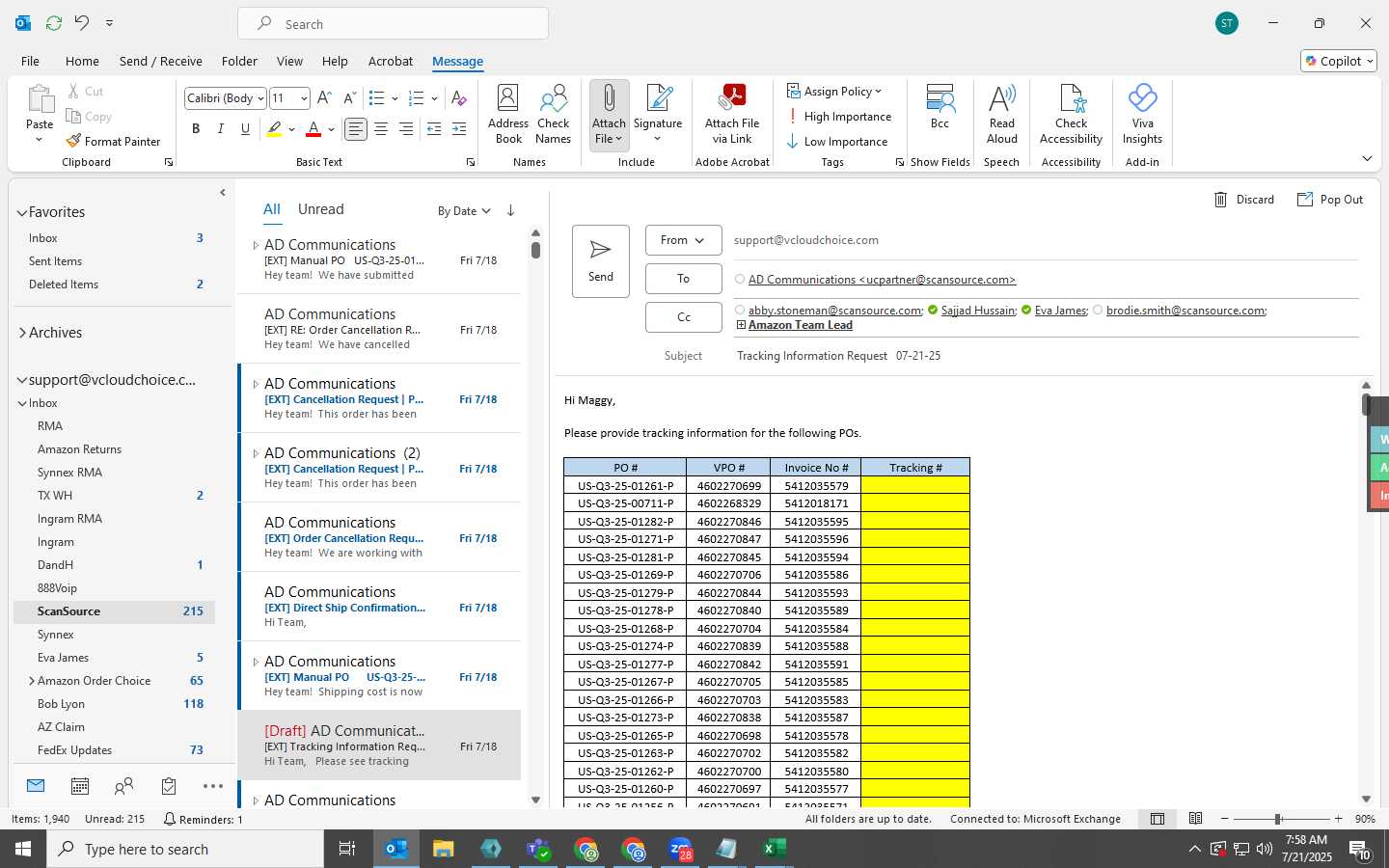Open the Folder tab

tap(239, 61)
